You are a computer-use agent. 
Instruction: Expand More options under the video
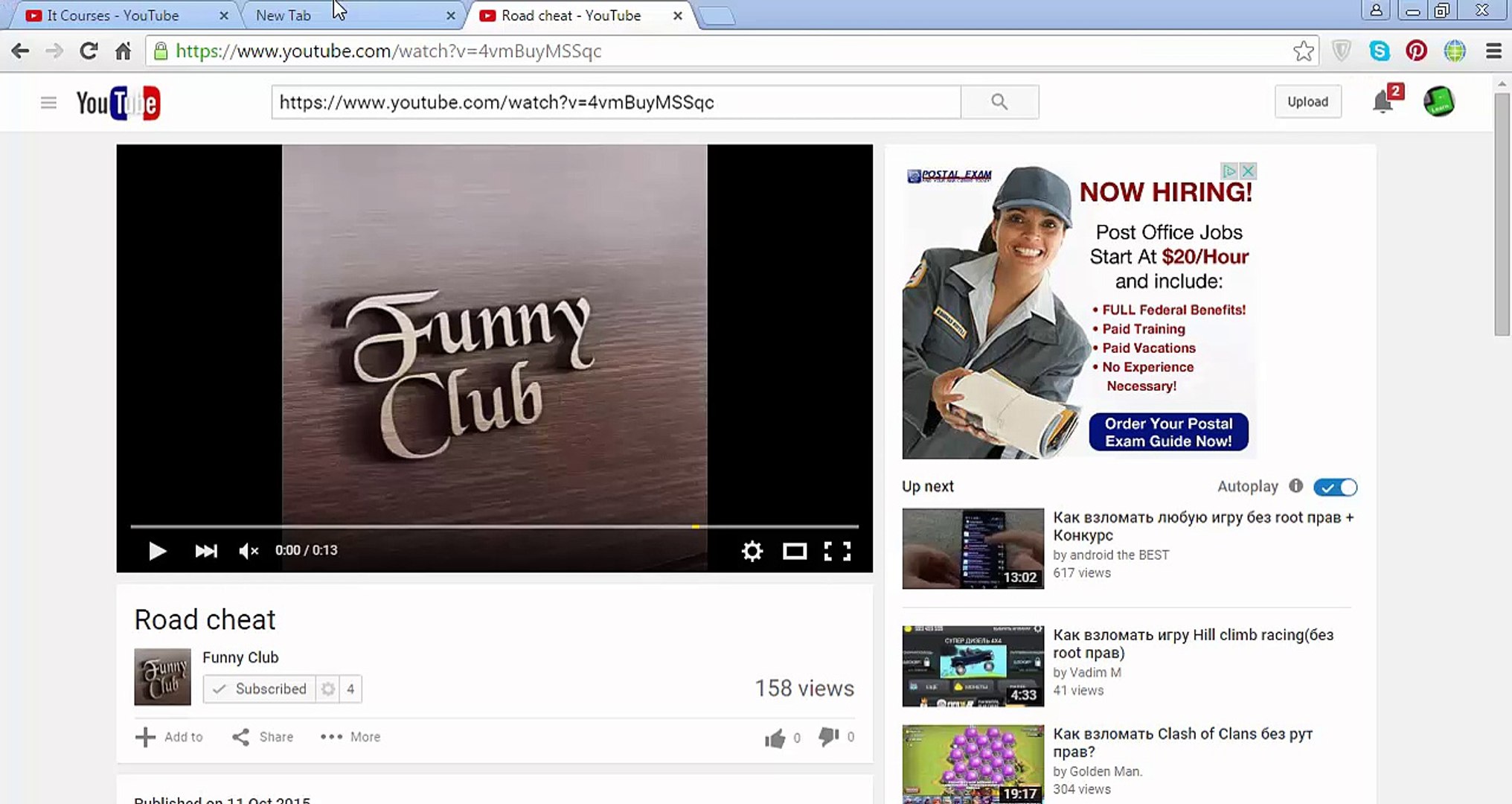pos(350,737)
